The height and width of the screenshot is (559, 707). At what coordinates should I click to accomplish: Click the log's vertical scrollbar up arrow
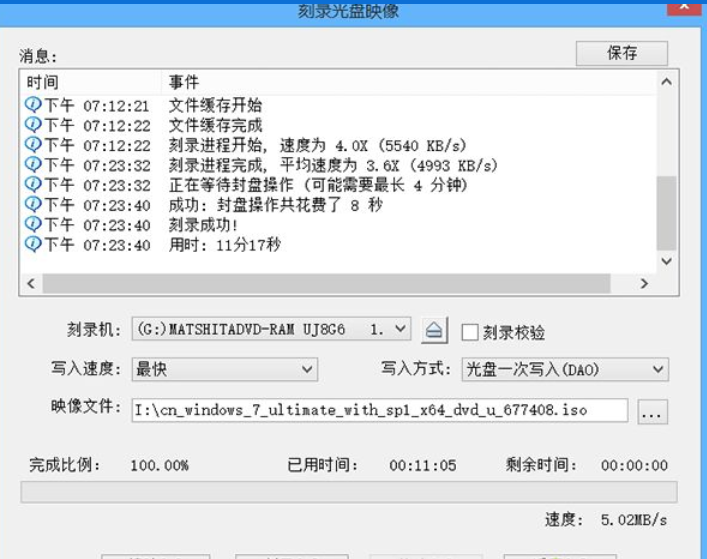[667, 82]
